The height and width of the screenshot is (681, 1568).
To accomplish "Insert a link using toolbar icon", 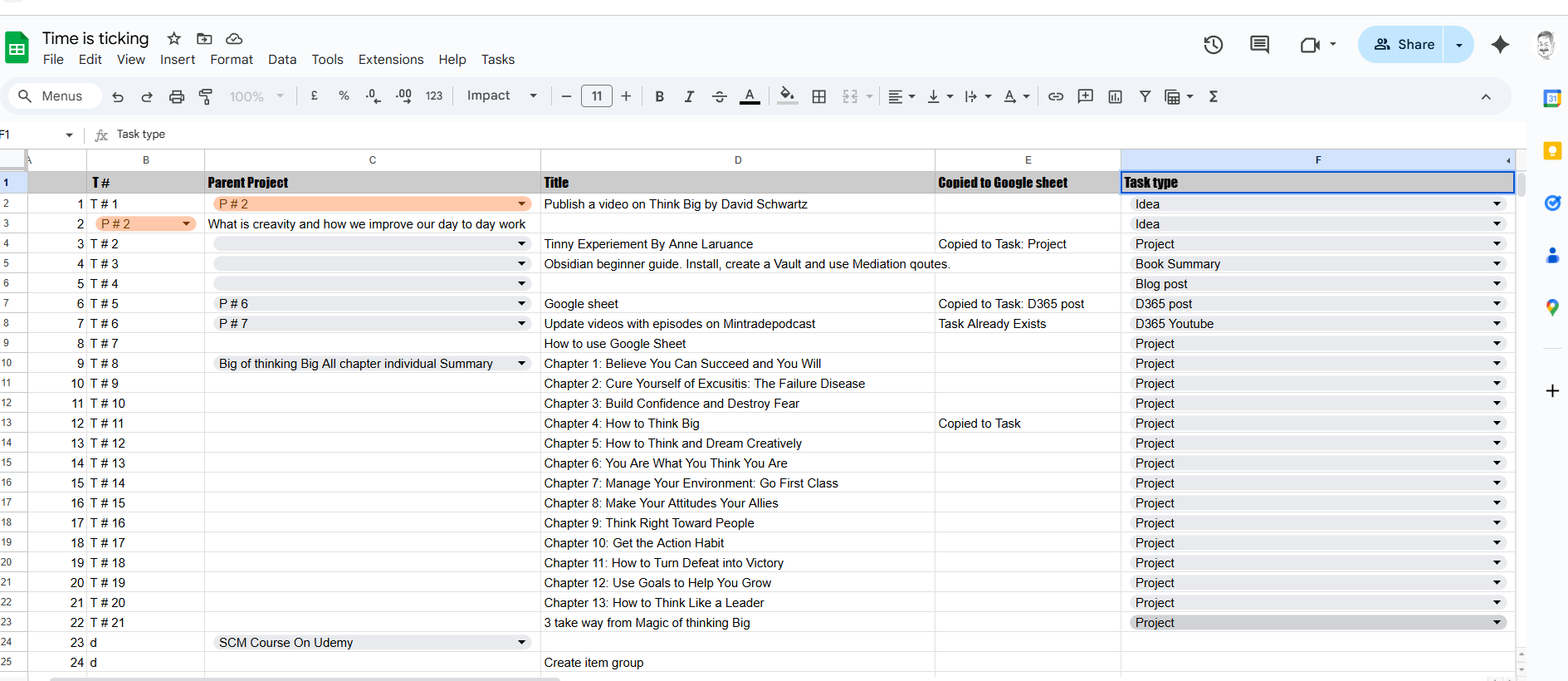I will click(x=1055, y=96).
